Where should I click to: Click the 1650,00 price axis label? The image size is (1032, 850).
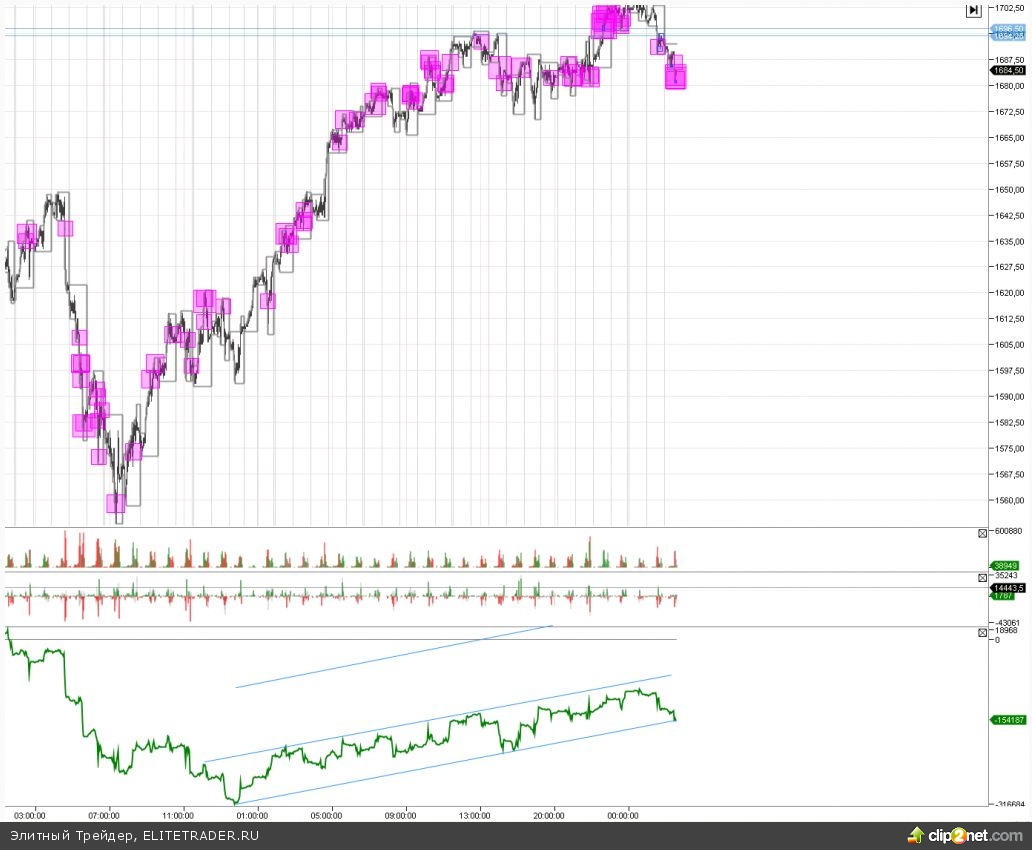click(1007, 190)
